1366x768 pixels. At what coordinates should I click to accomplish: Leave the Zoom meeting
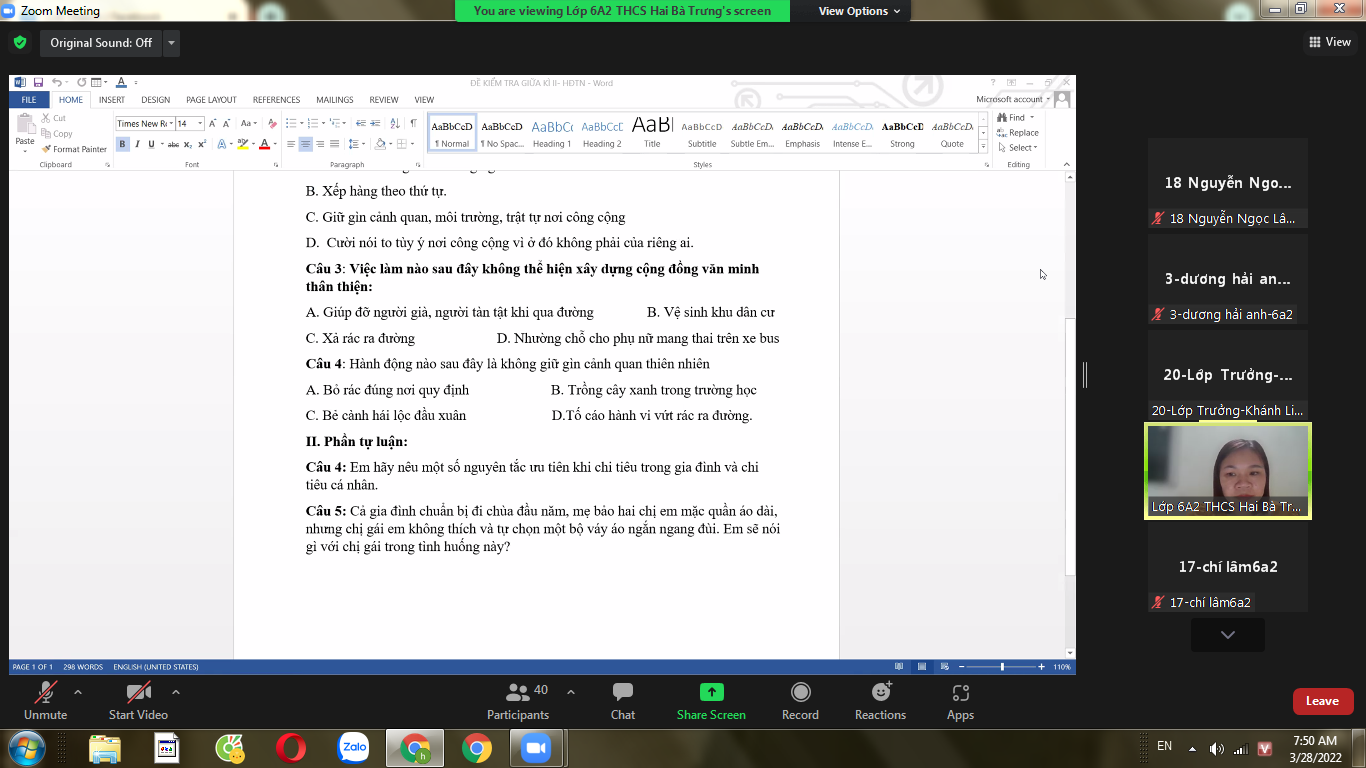1322,701
